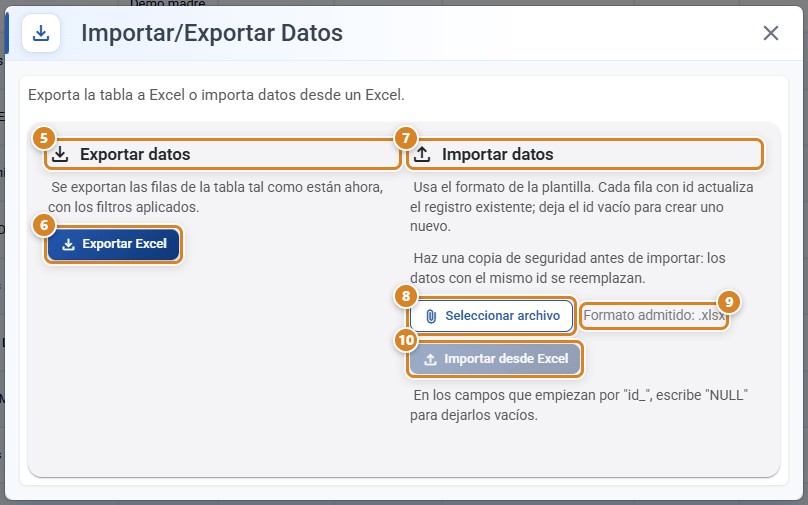808x505 pixels.
Task: Click the Importar datos heading text
Action: 498,154
